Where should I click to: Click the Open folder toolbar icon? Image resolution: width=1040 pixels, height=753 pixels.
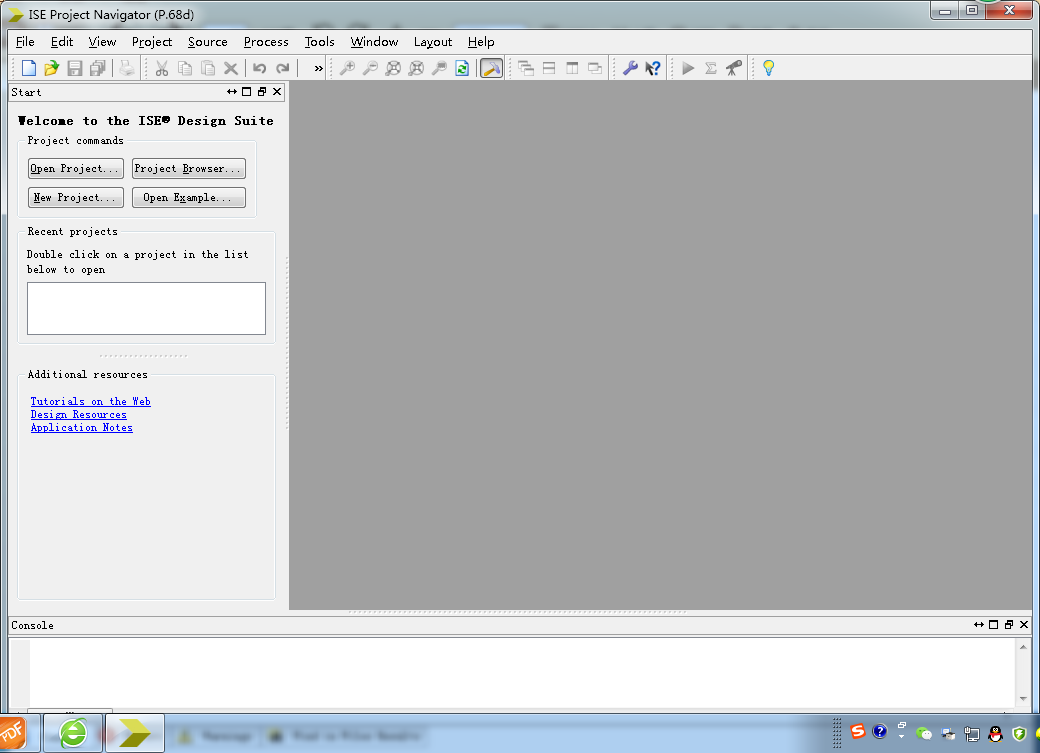tap(52, 68)
